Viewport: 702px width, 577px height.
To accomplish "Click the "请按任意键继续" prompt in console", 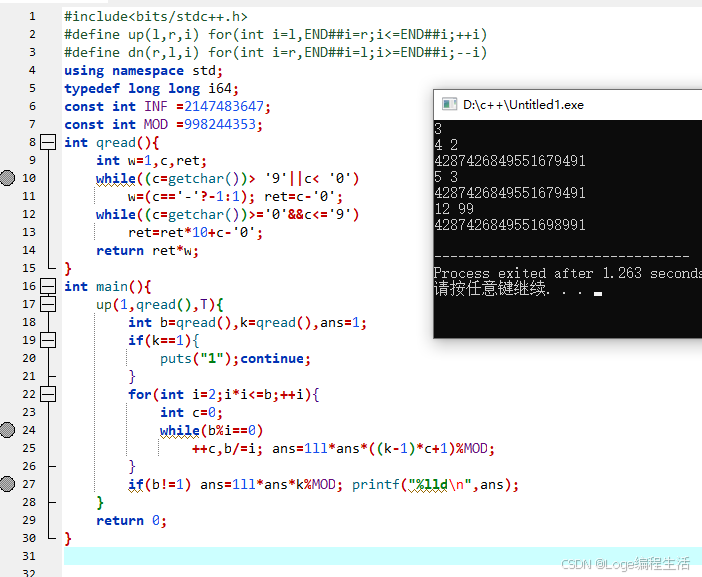I will (489, 289).
